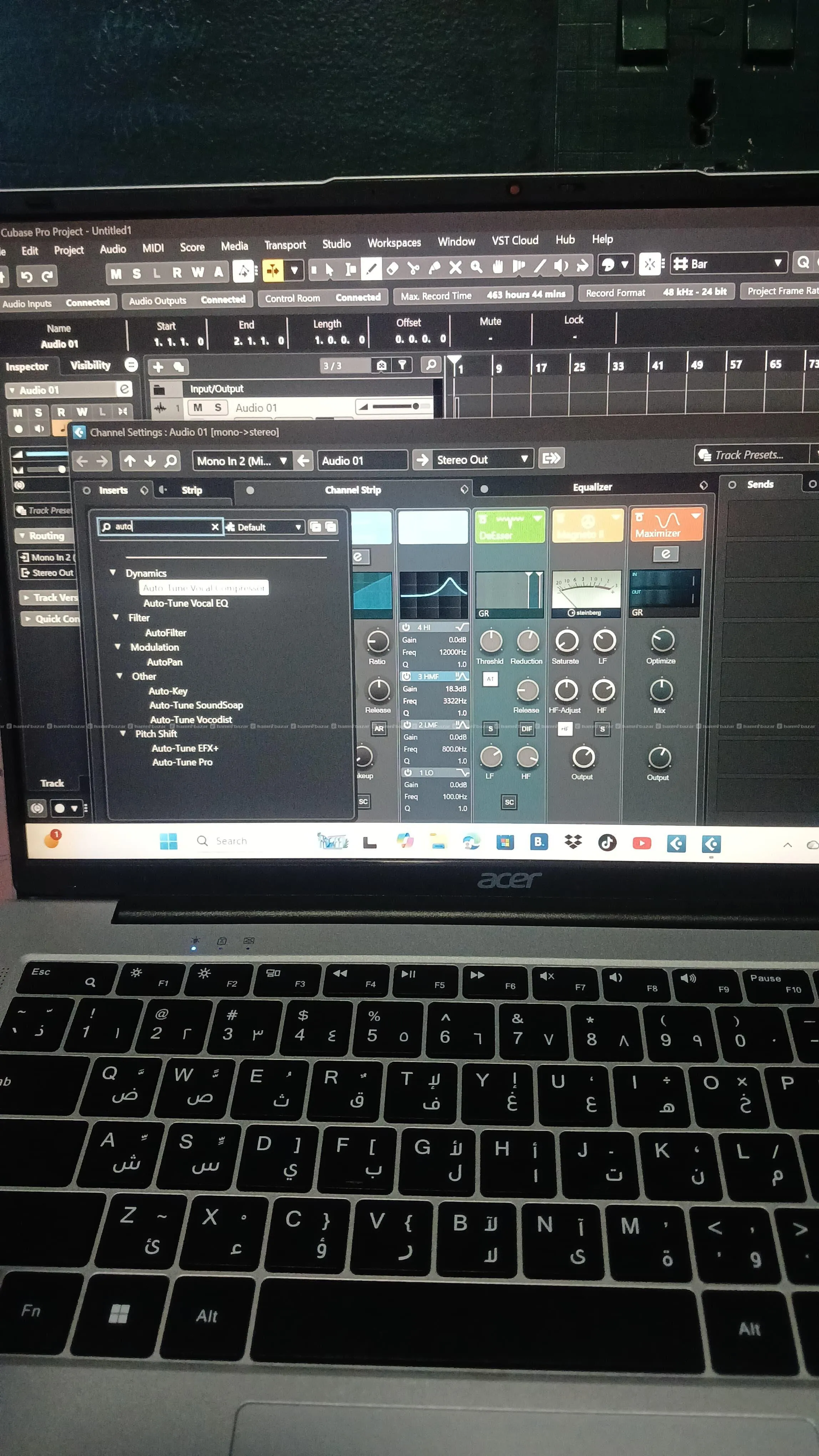Open Edit Channel Settings 'e' in Inspector

click(124, 389)
